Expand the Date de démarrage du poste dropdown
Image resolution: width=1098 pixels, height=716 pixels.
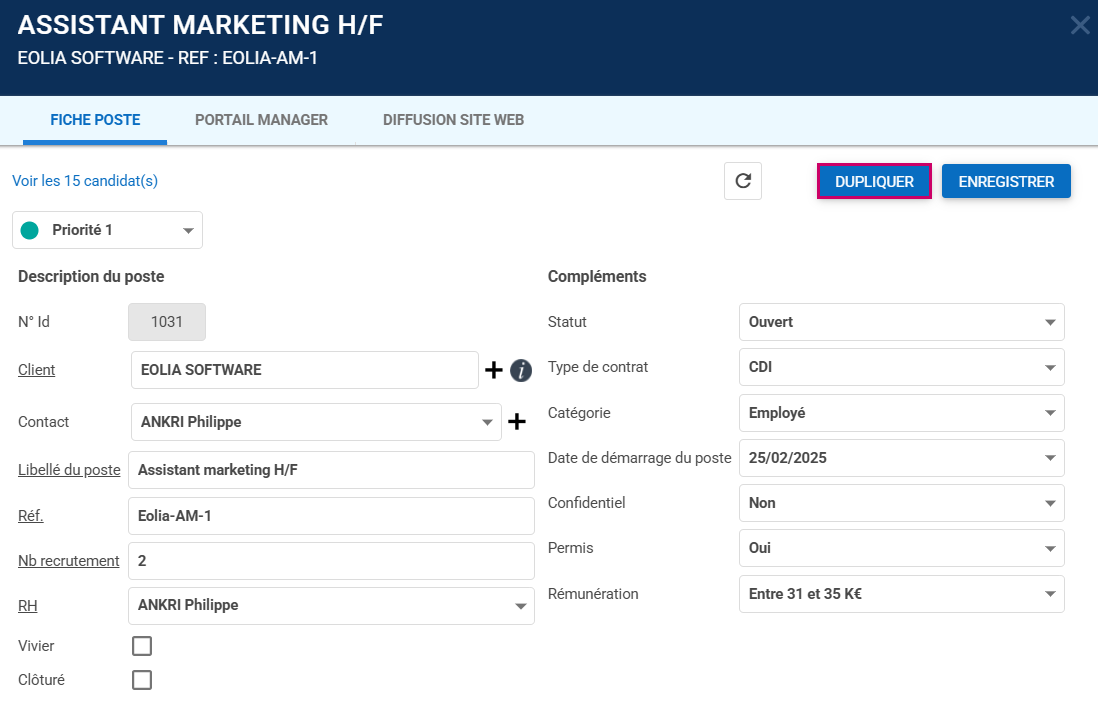pos(901,458)
